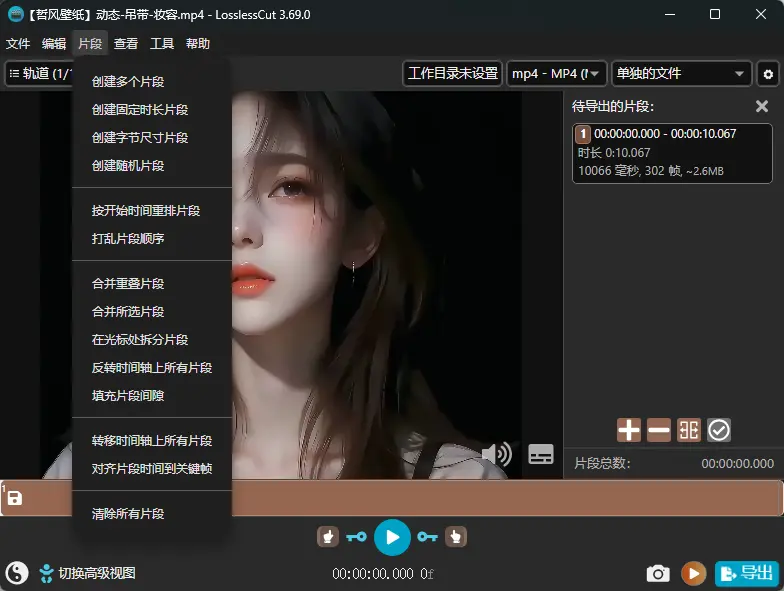Play the video

[x=392, y=537]
